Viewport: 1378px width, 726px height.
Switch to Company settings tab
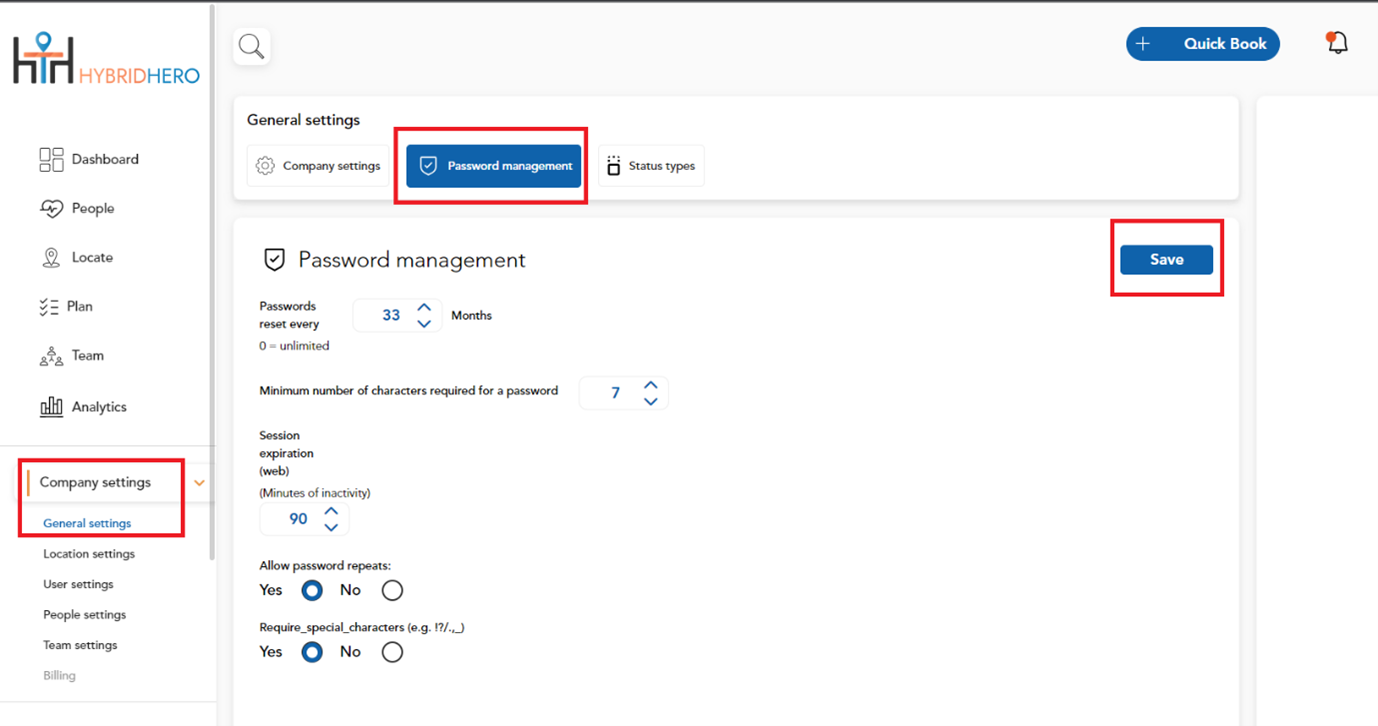tap(318, 166)
